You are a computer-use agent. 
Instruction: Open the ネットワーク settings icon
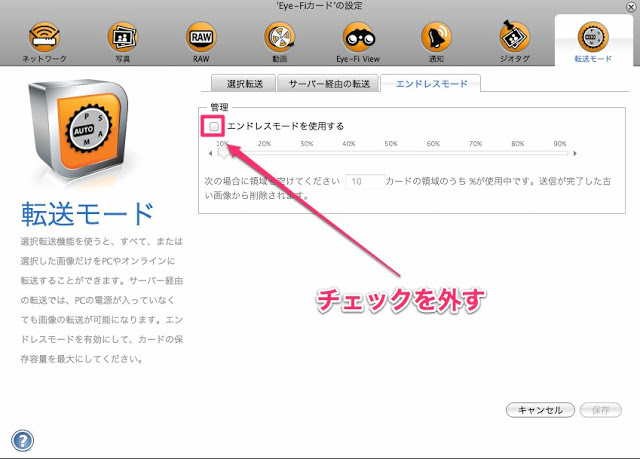[x=44, y=38]
